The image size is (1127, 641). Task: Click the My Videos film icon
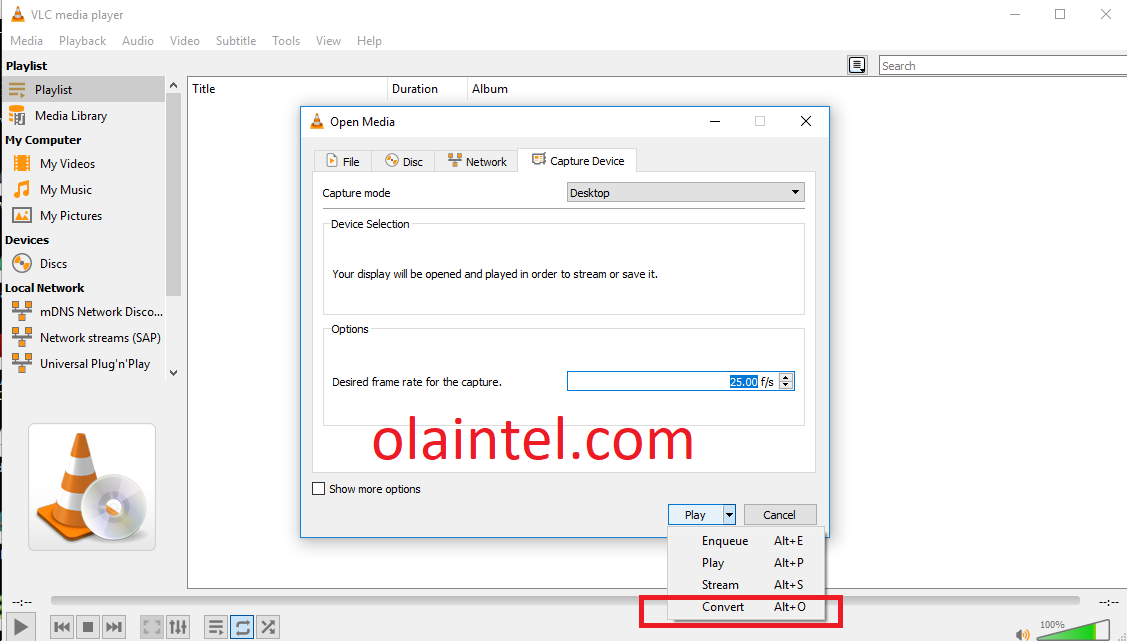pos(22,163)
